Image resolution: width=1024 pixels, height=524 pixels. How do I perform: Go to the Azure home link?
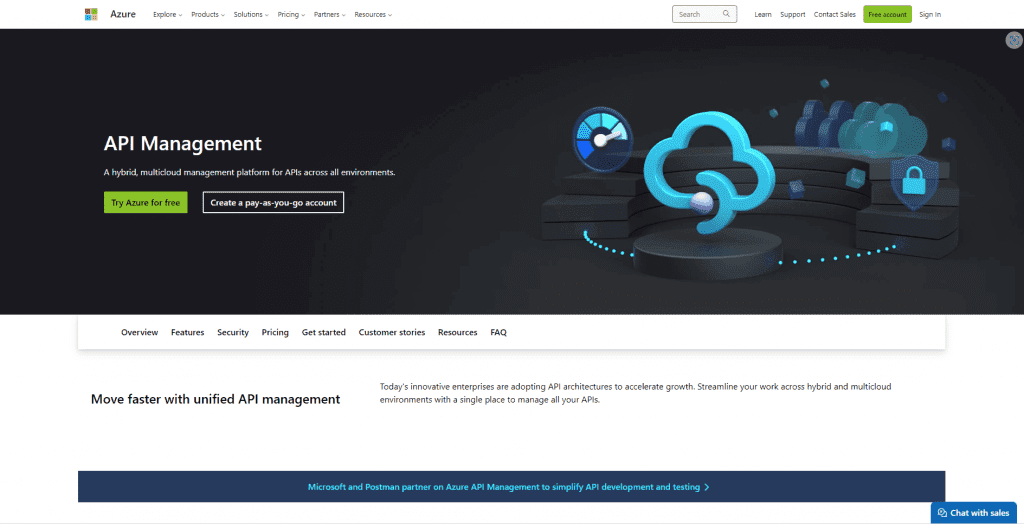[x=123, y=14]
